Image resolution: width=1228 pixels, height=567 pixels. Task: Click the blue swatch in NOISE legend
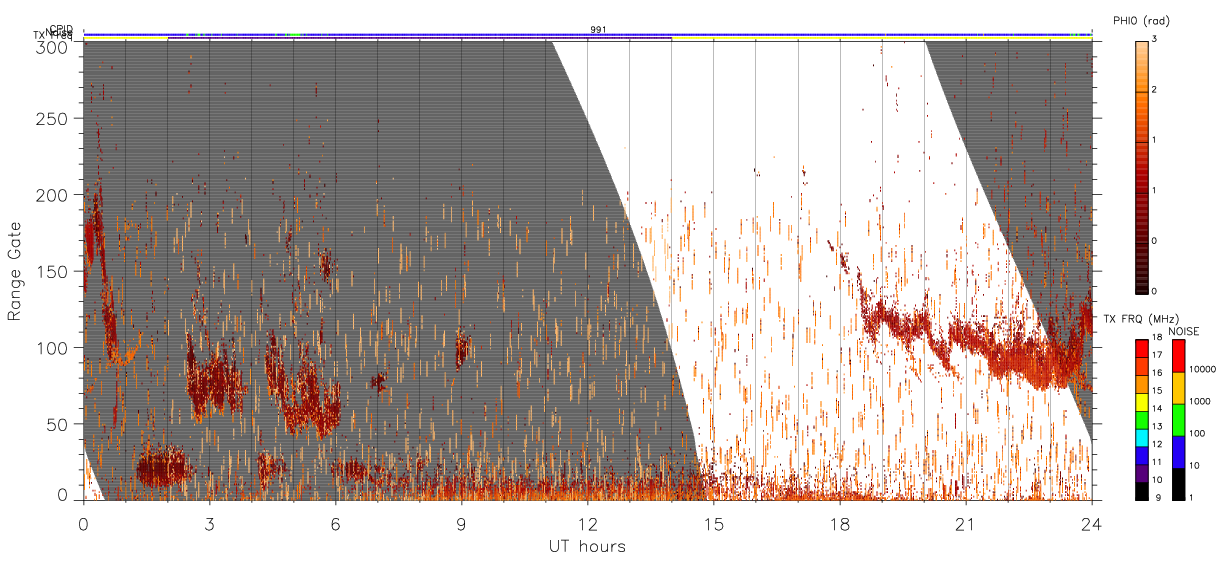(1179, 452)
